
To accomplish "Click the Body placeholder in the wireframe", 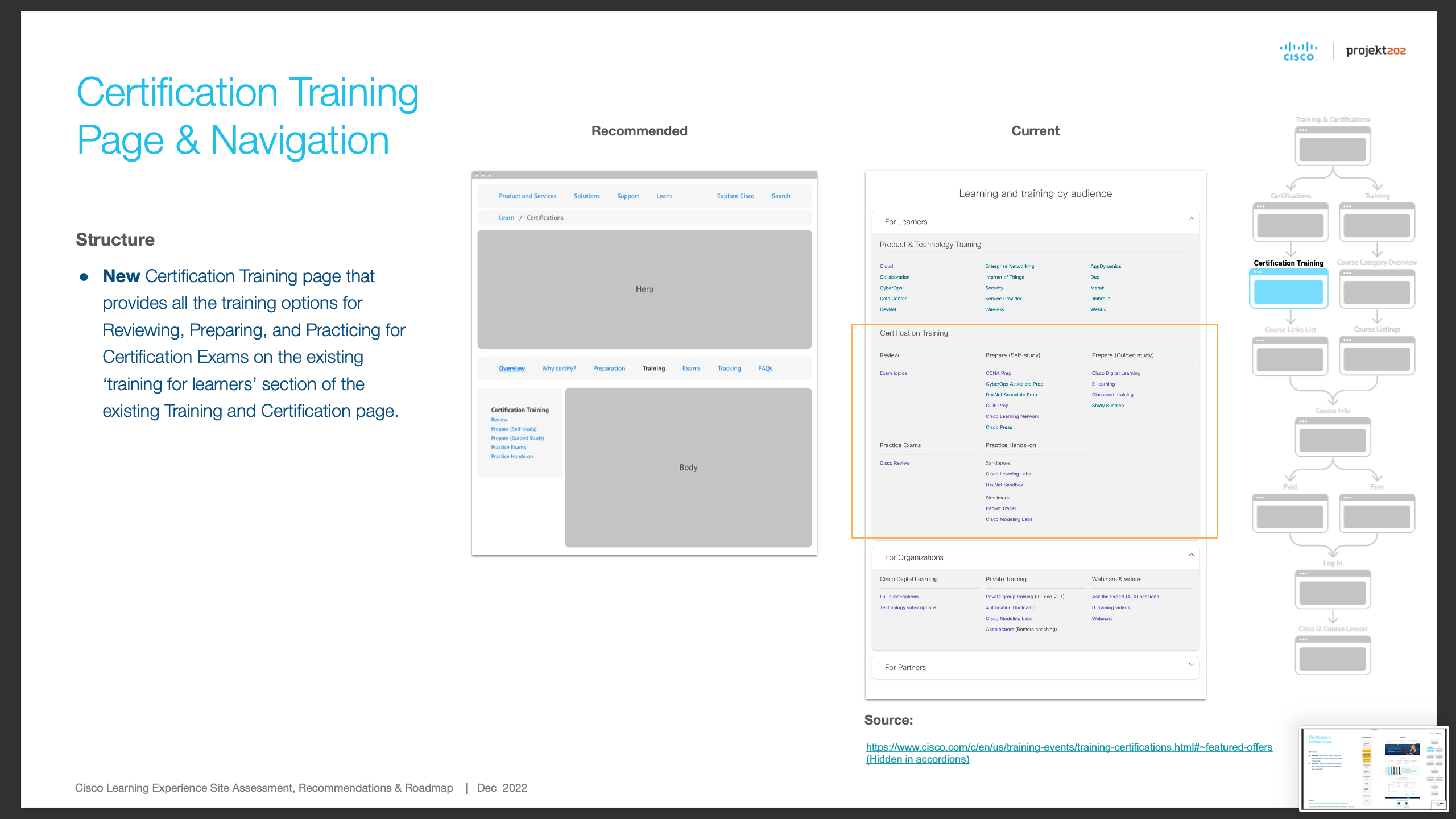I will pos(688,468).
